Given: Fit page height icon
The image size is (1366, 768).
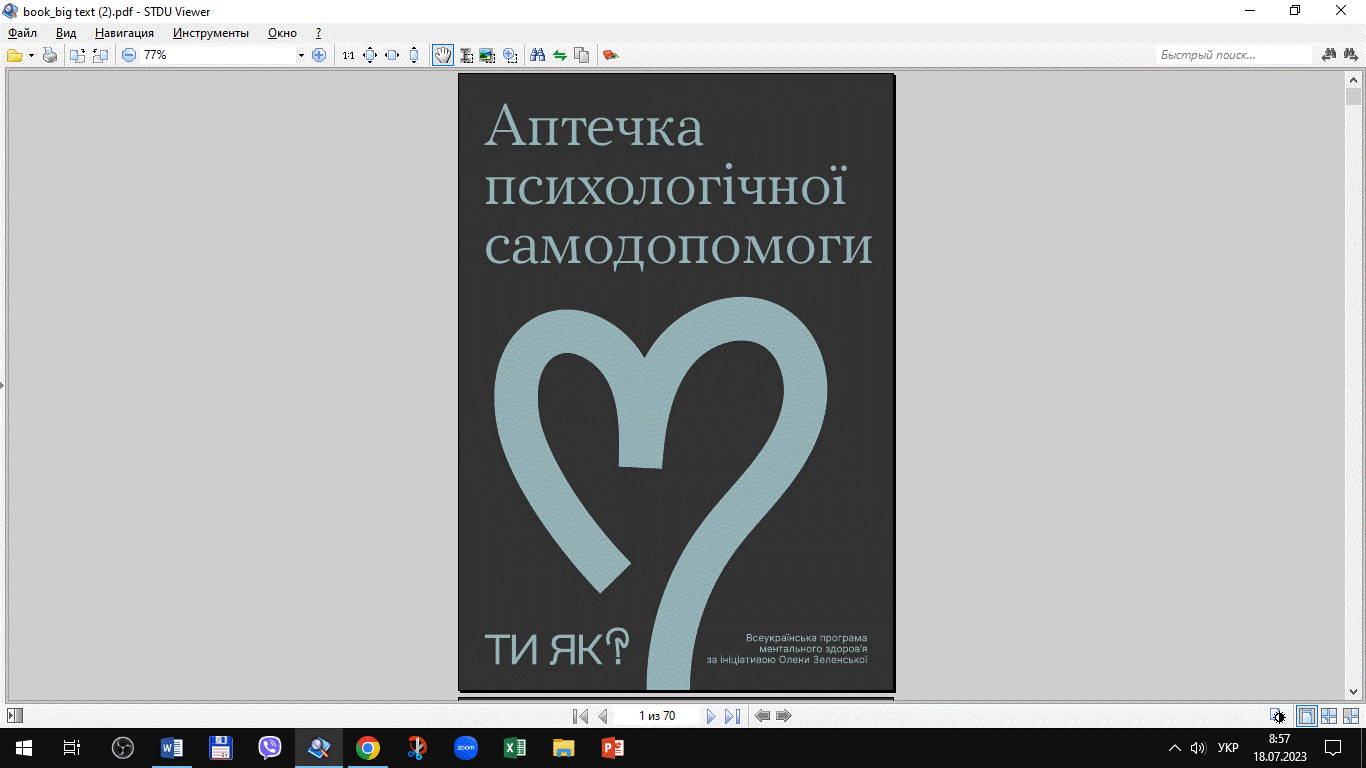Looking at the screenshot, I should (414, 55).
